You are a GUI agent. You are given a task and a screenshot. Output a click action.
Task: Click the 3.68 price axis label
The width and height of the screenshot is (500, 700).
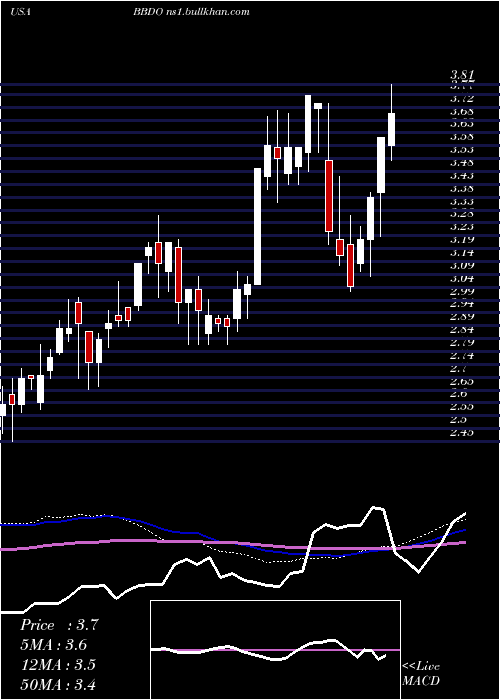click(462, 111)
